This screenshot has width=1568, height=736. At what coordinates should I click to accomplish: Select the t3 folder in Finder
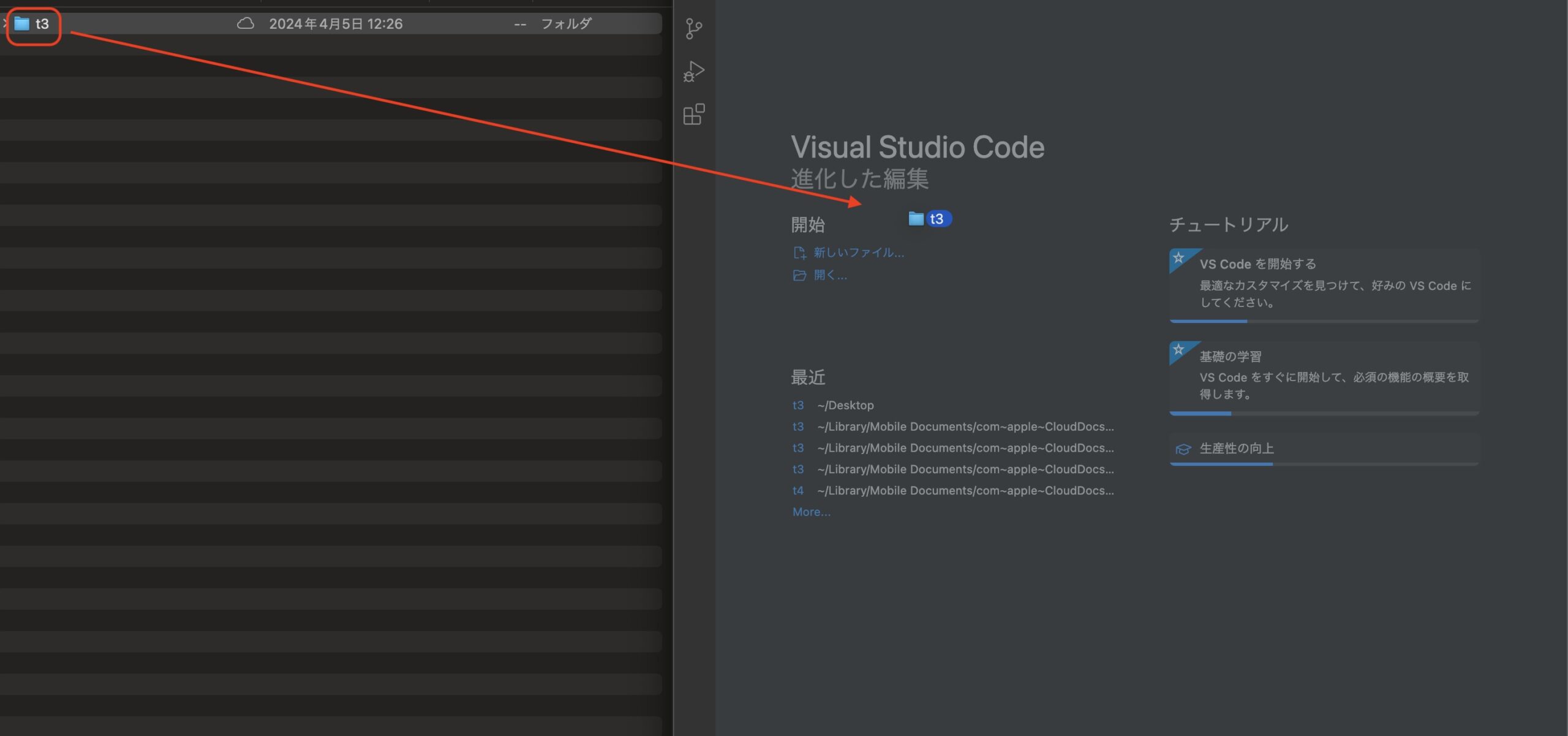point(331,23)
